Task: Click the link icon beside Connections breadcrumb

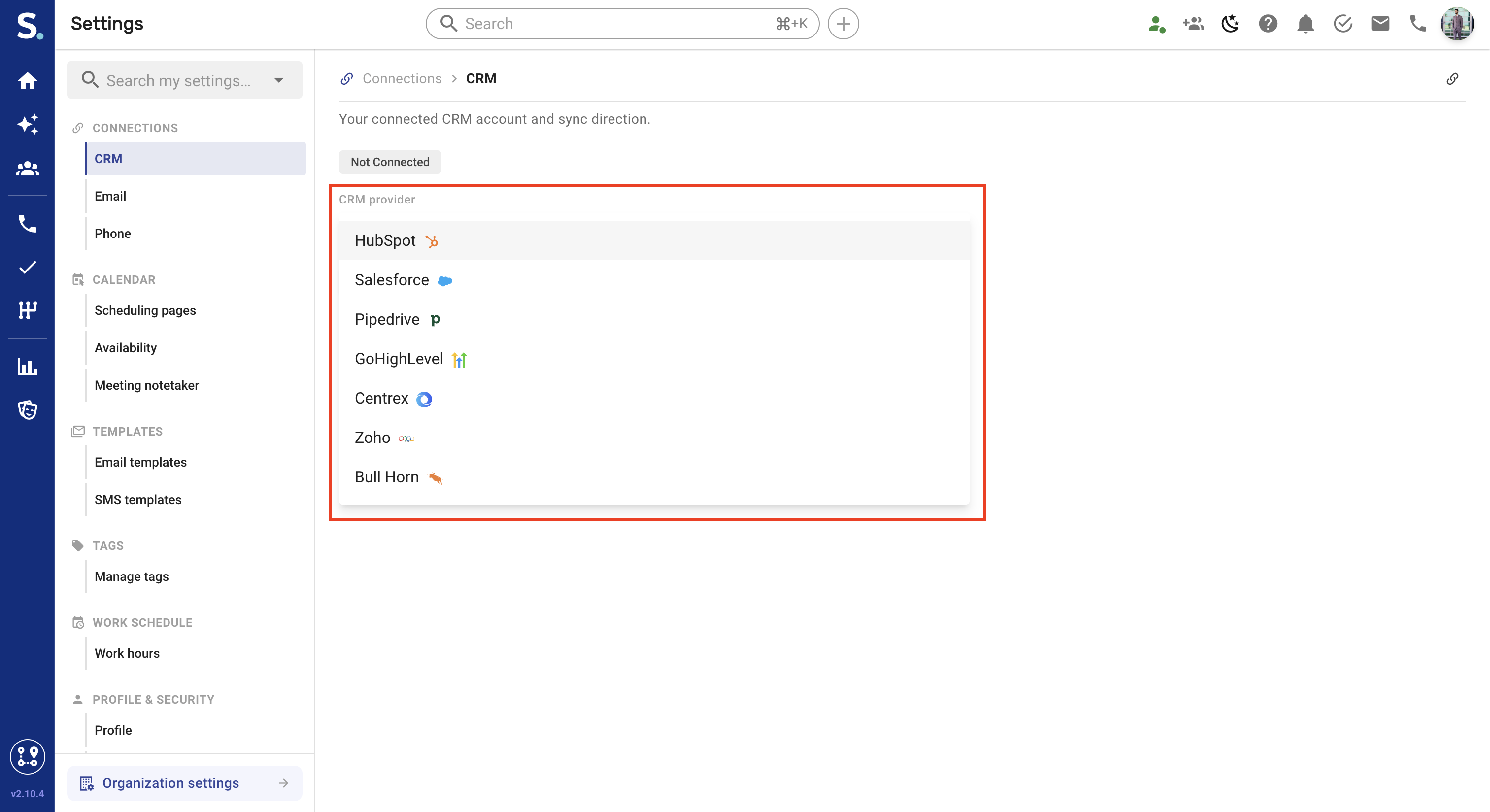Action: 346,79
